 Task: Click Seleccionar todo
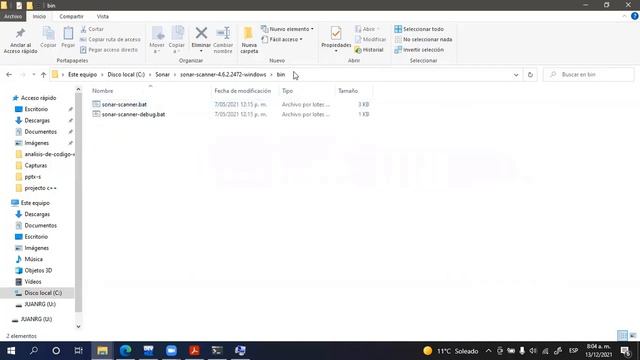(419, 29)
